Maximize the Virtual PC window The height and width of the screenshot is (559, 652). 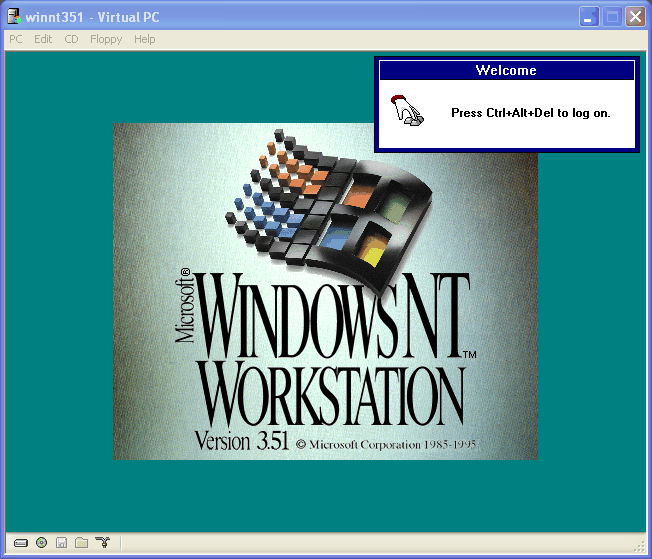(x=612, y=17)
